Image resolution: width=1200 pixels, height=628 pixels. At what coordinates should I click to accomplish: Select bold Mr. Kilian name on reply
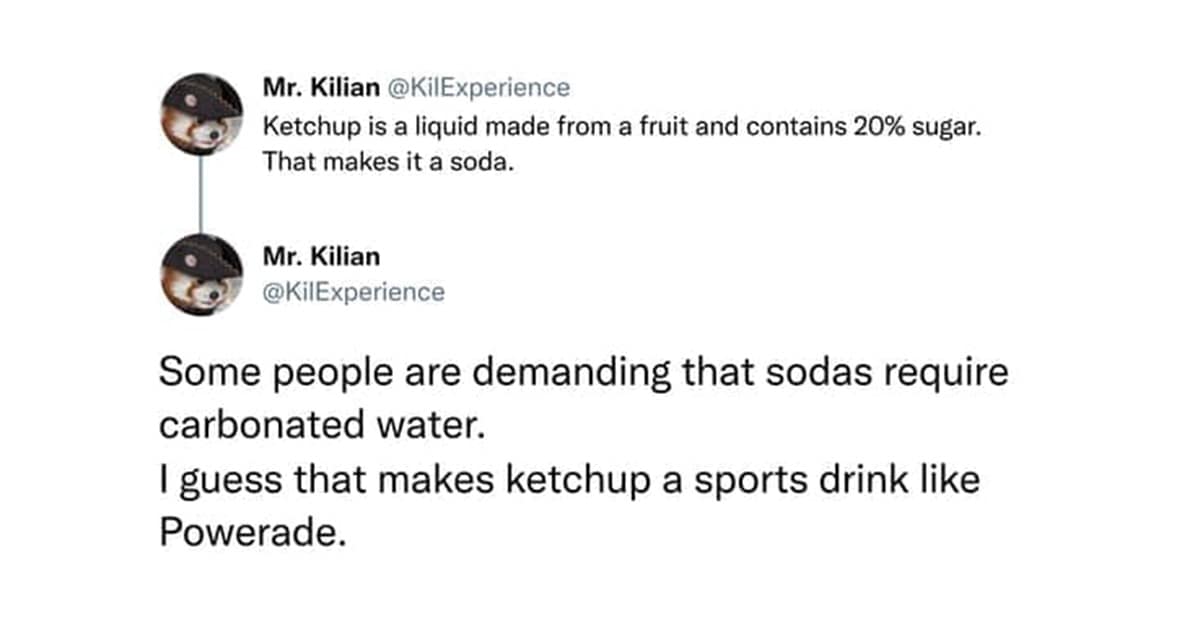[321, 256]
